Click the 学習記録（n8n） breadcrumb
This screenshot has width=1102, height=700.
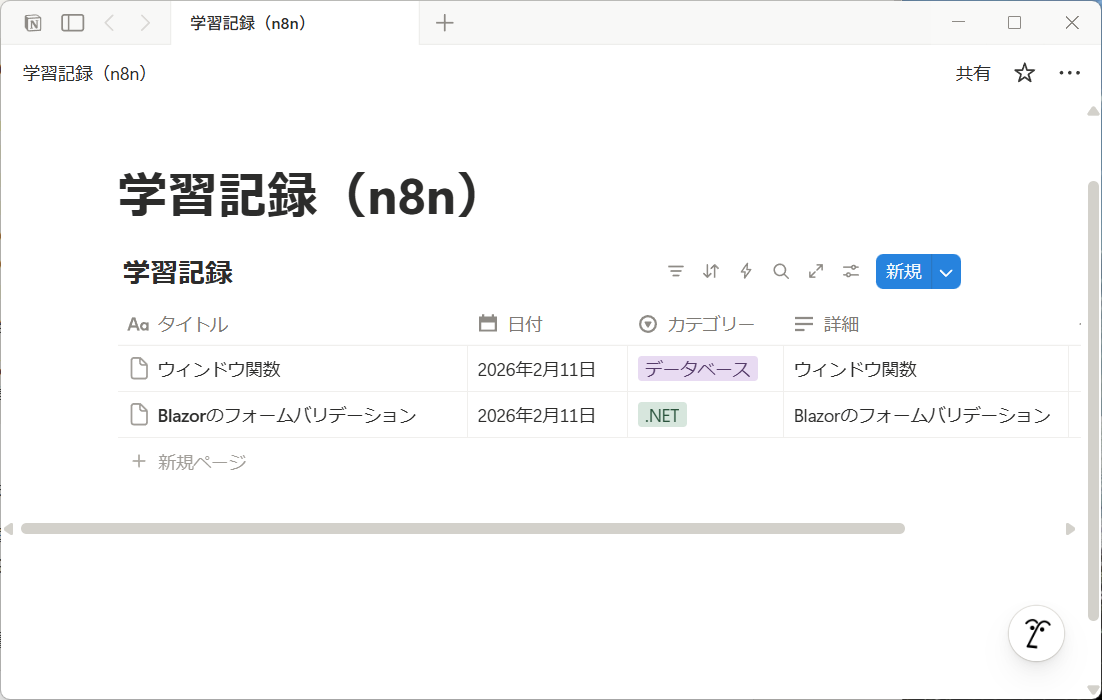click(85, 73)
